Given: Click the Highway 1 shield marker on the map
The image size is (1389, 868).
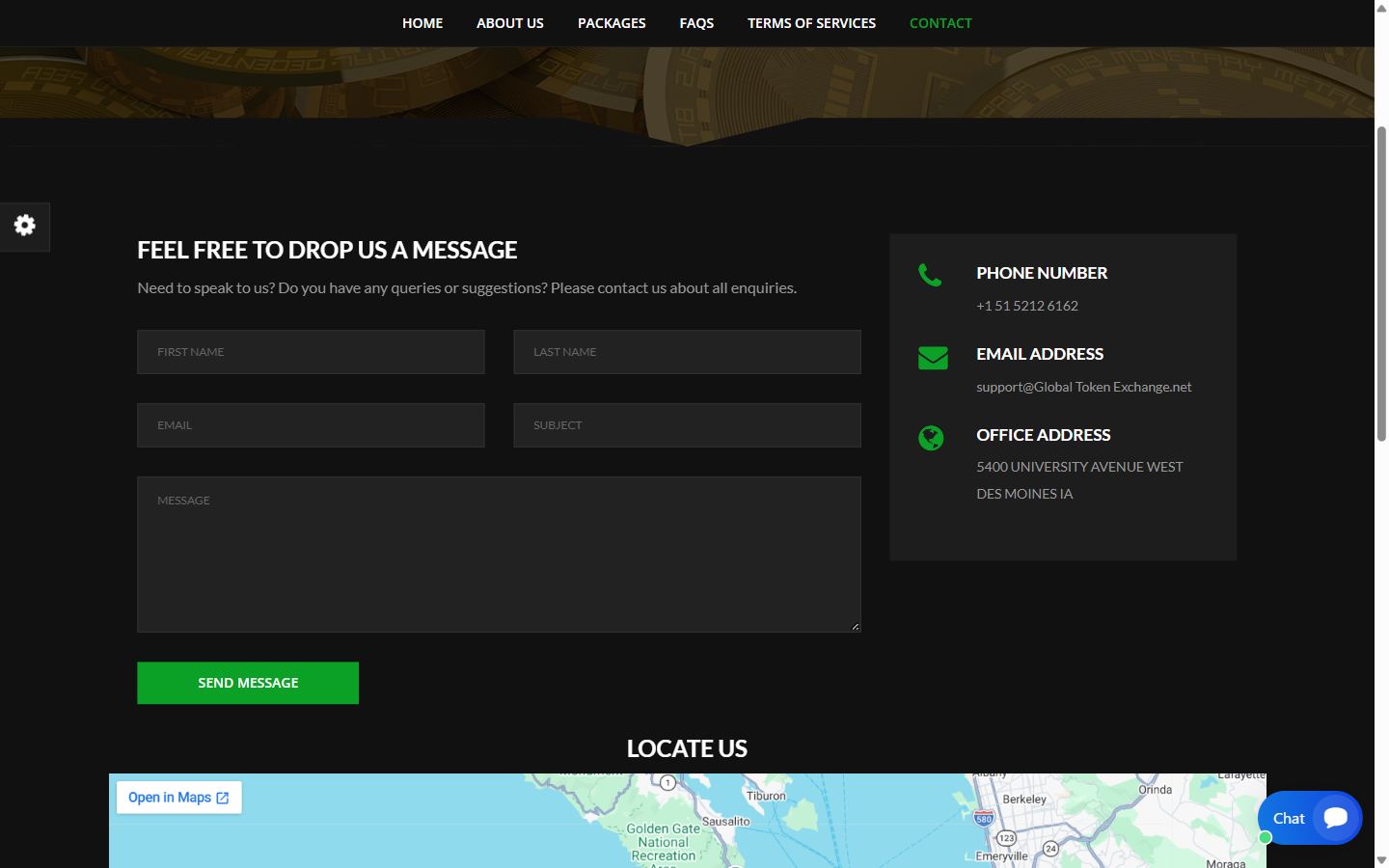Looking at the screenshot, I should [x=667, y=782].
